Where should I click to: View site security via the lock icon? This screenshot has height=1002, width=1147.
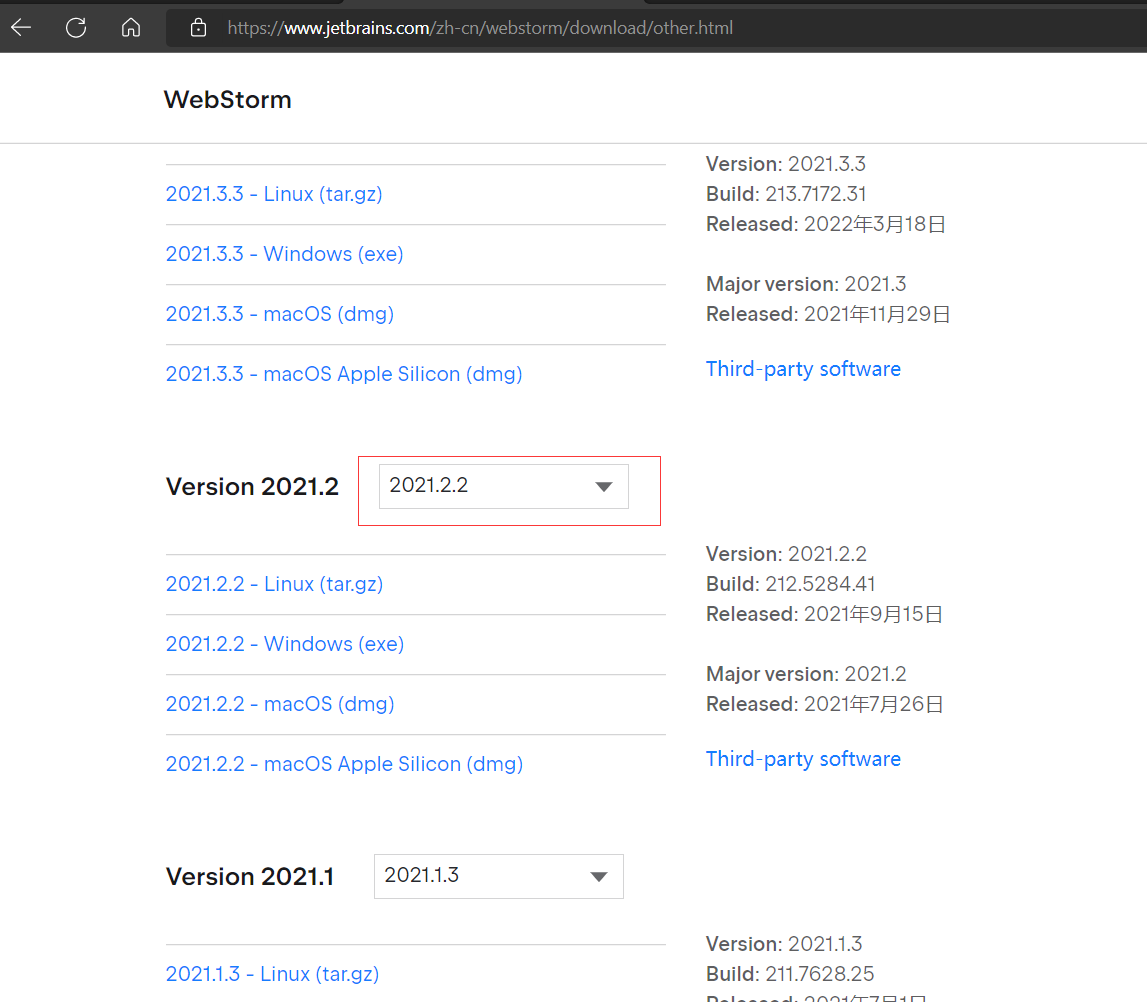pos(198,28)
